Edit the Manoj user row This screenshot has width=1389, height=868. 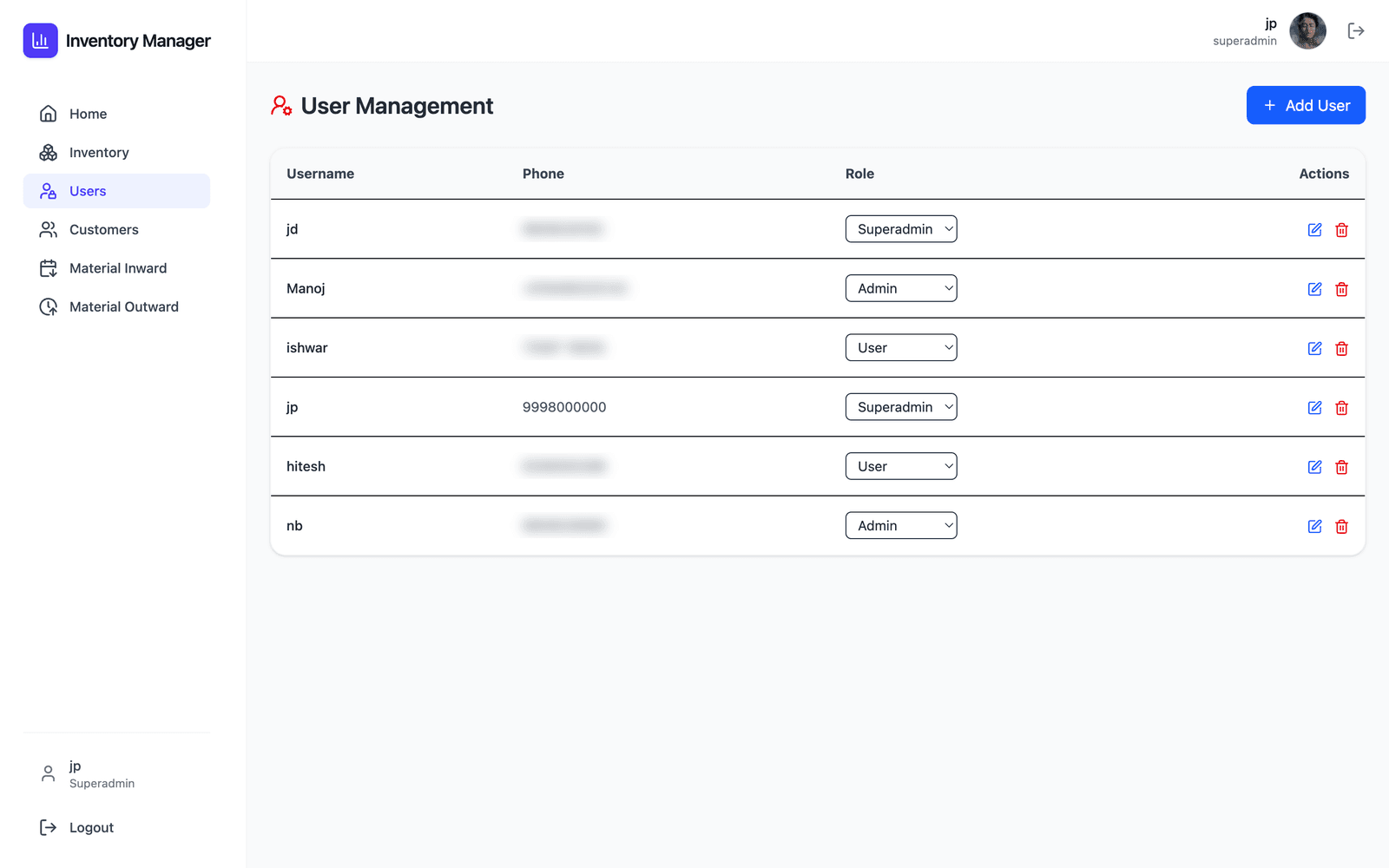(1315, 289)
